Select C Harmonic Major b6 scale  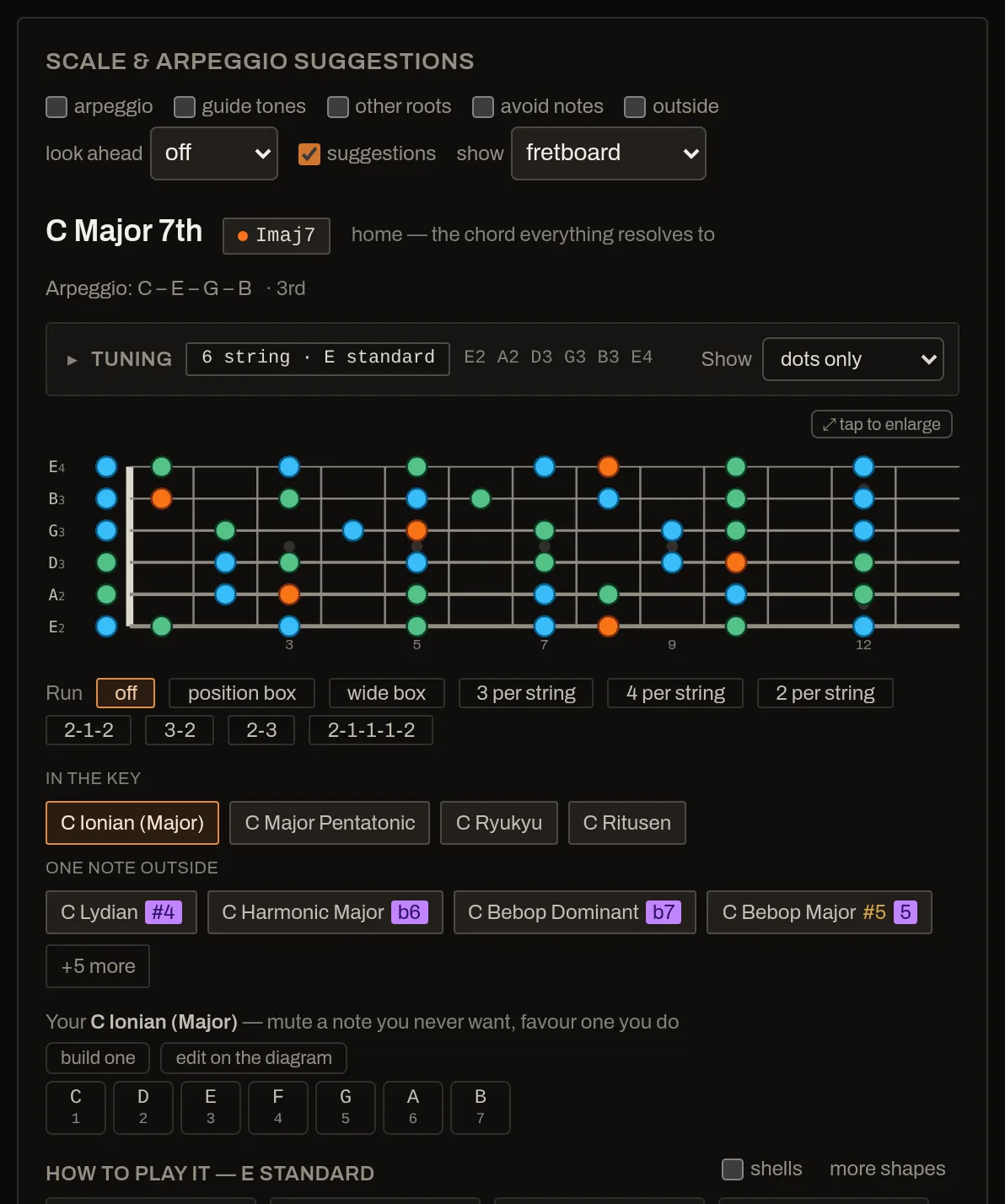[325, 912]
